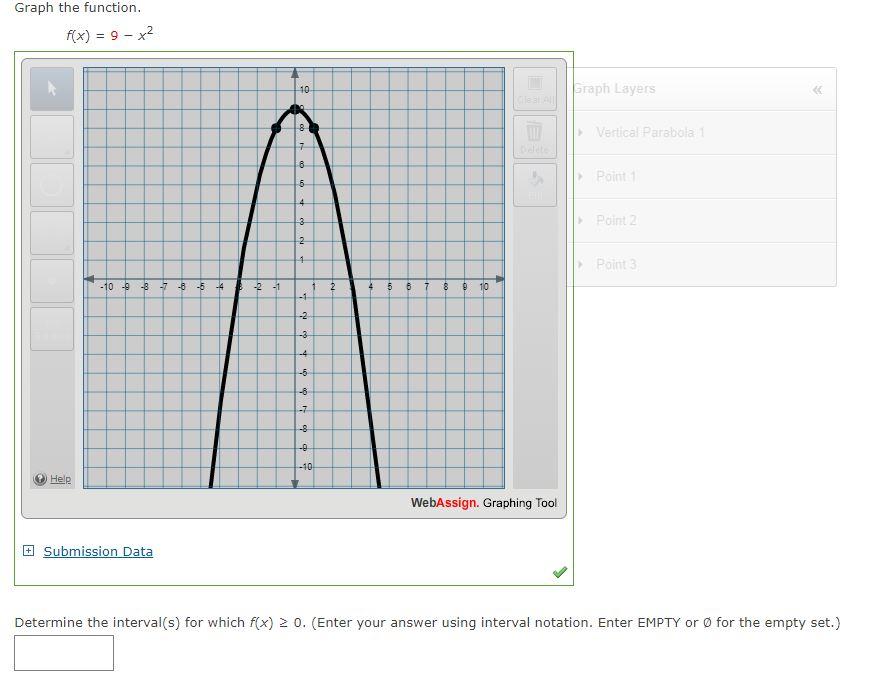
Task: Click the green checkmark below the graph
Action: [559, 571]
